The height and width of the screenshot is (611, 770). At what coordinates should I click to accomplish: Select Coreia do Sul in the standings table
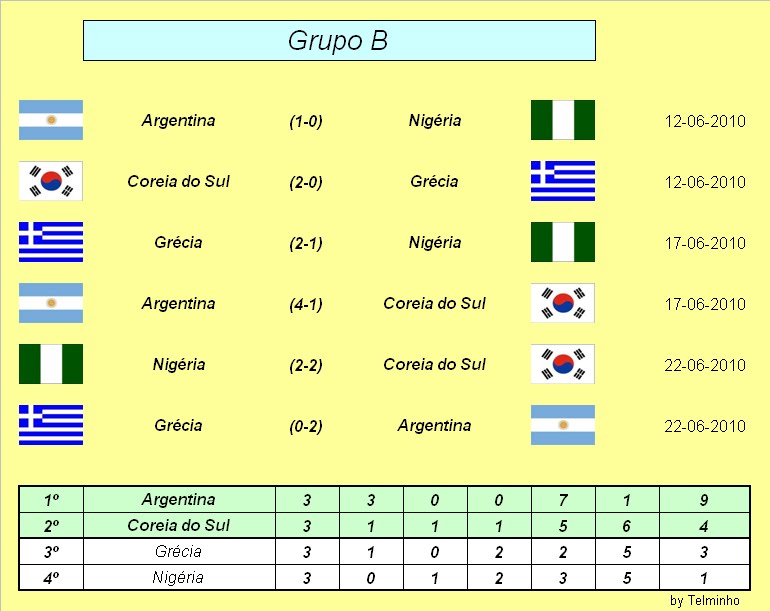click(x=179, y=526)
